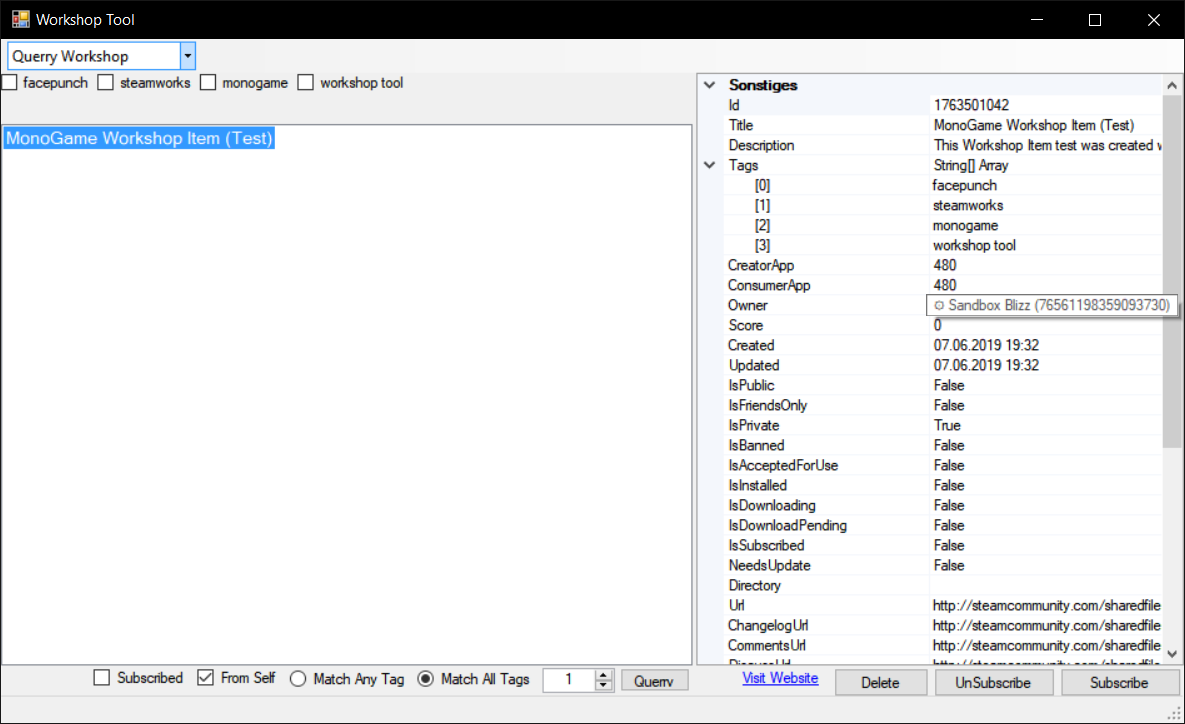1185x724 pixels.
Task: Click the UnSubscribe button
Action: 993,682
